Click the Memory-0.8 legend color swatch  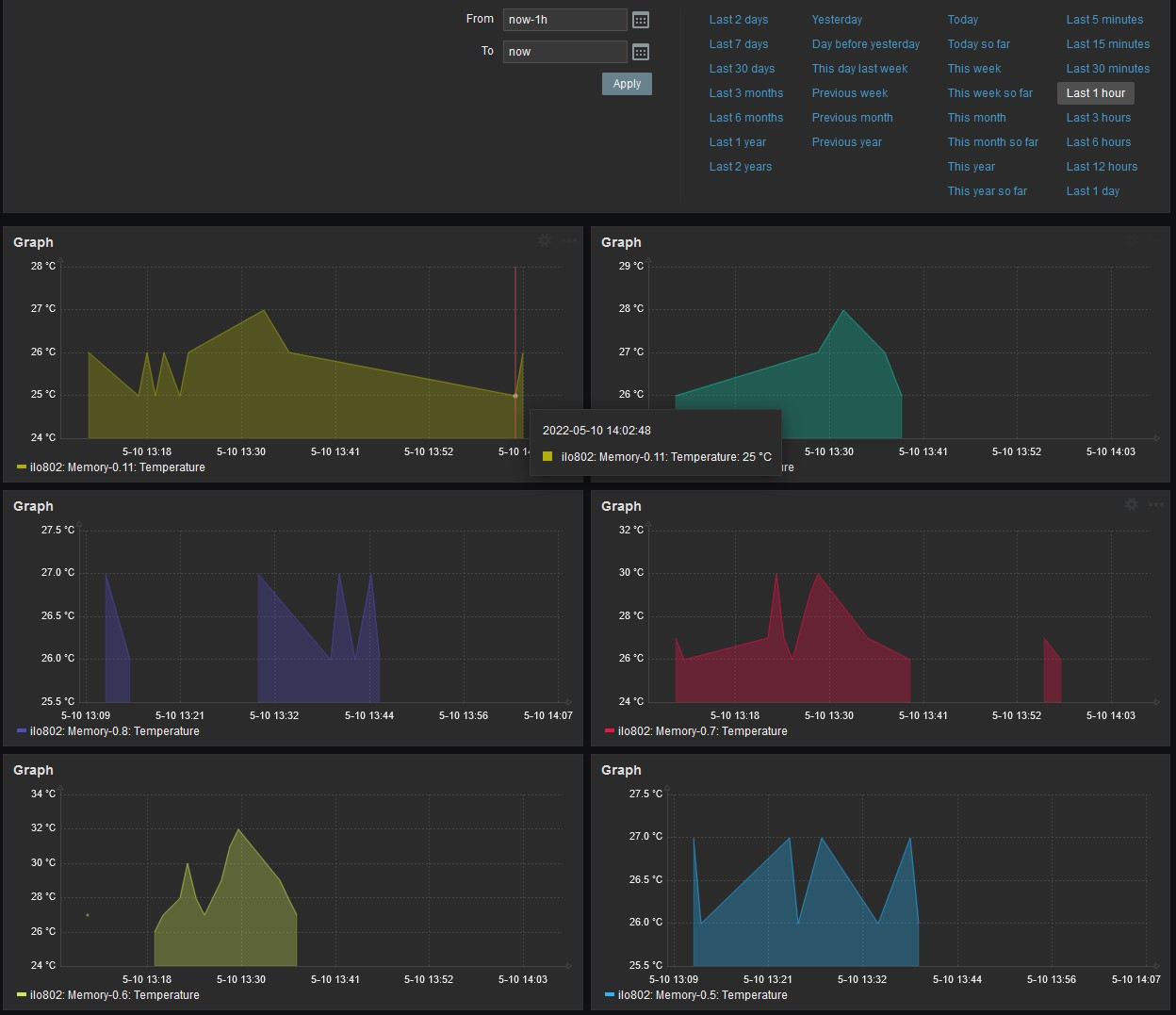point(22,731)
